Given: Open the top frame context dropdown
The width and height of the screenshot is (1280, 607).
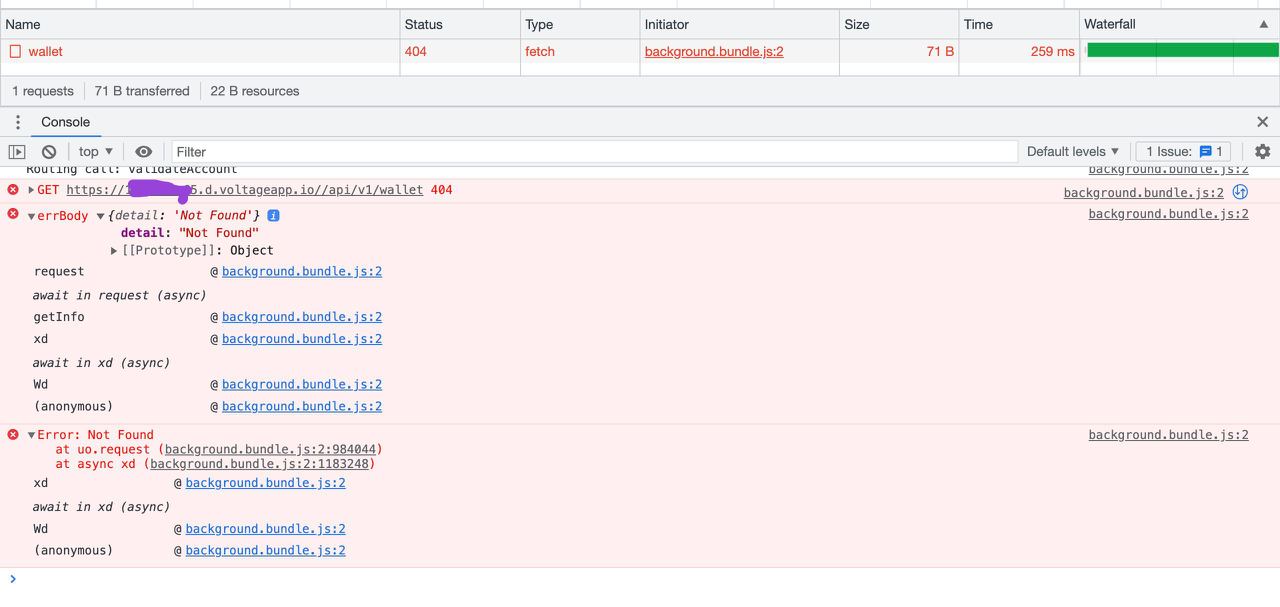Looking at the screenshot, I should click(x=94, y=151).
